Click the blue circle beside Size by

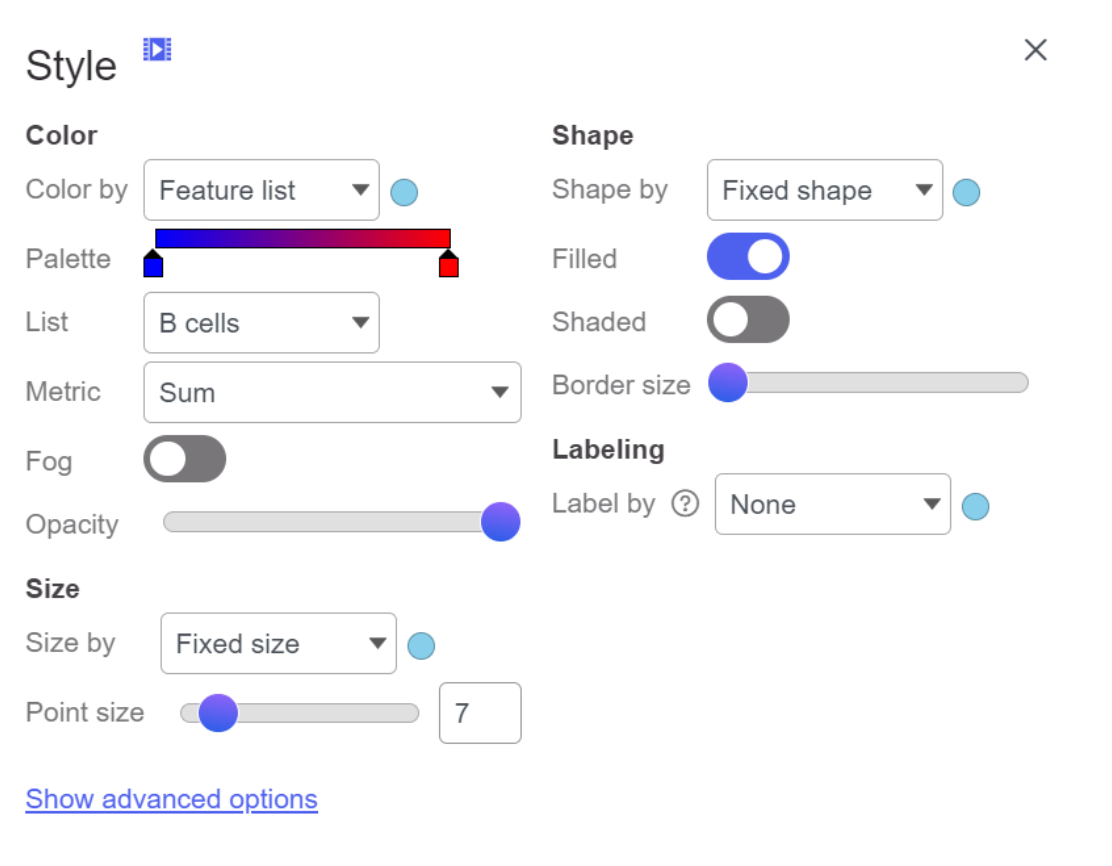(x=421, y=645)
